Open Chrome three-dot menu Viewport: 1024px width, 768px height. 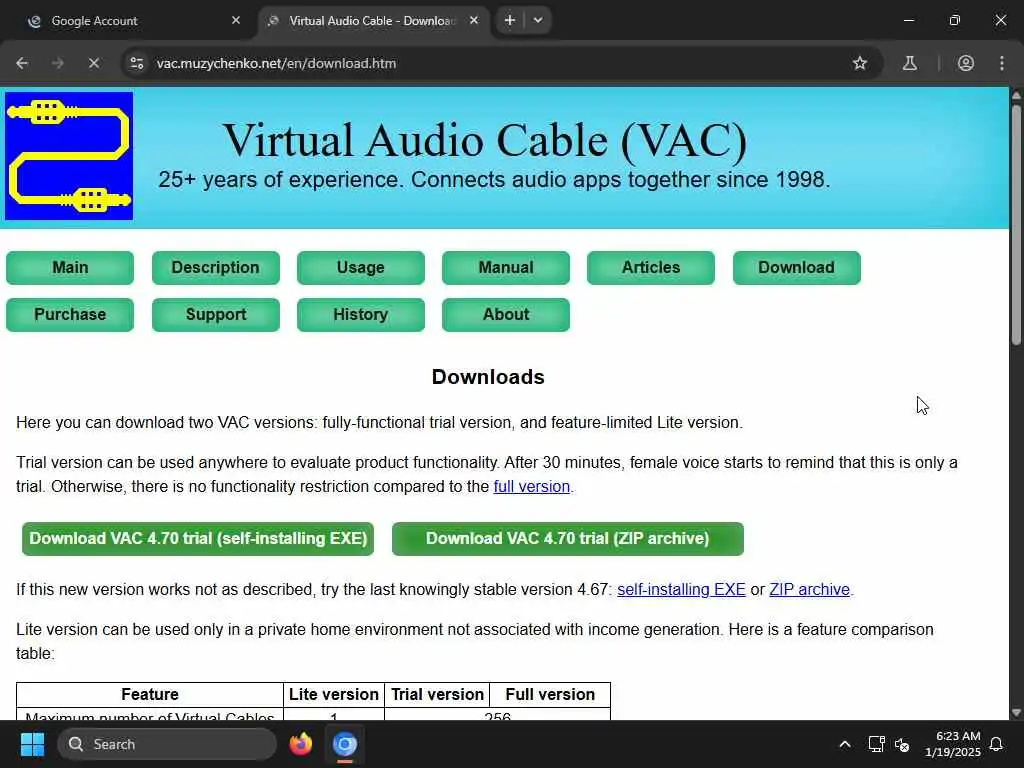point(1002,63)
